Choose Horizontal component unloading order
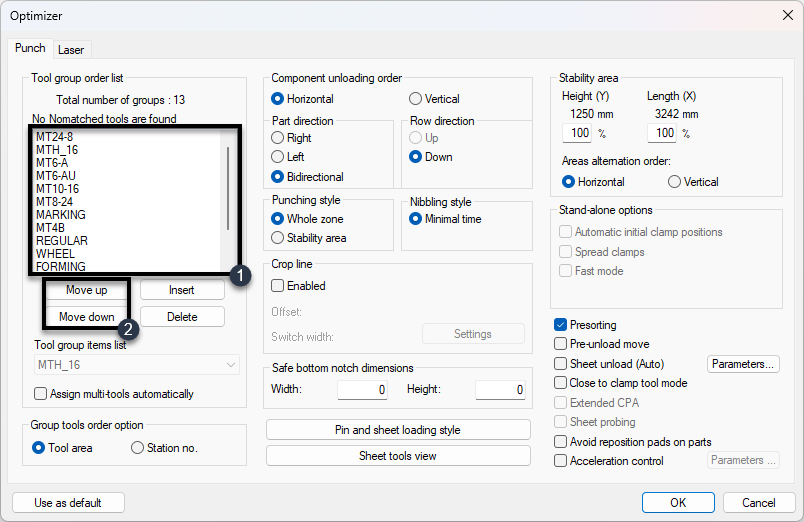Screen dimensions: 804x522 (x=303, y=98)
